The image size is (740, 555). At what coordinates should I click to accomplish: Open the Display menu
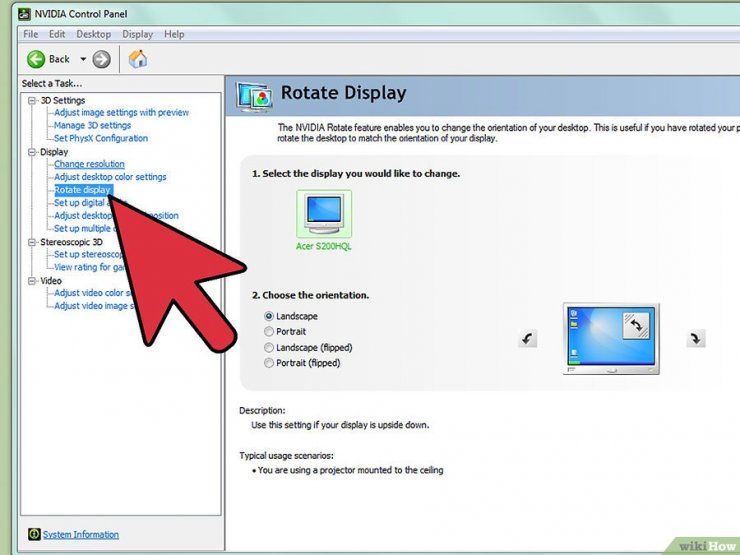(137, 34)
